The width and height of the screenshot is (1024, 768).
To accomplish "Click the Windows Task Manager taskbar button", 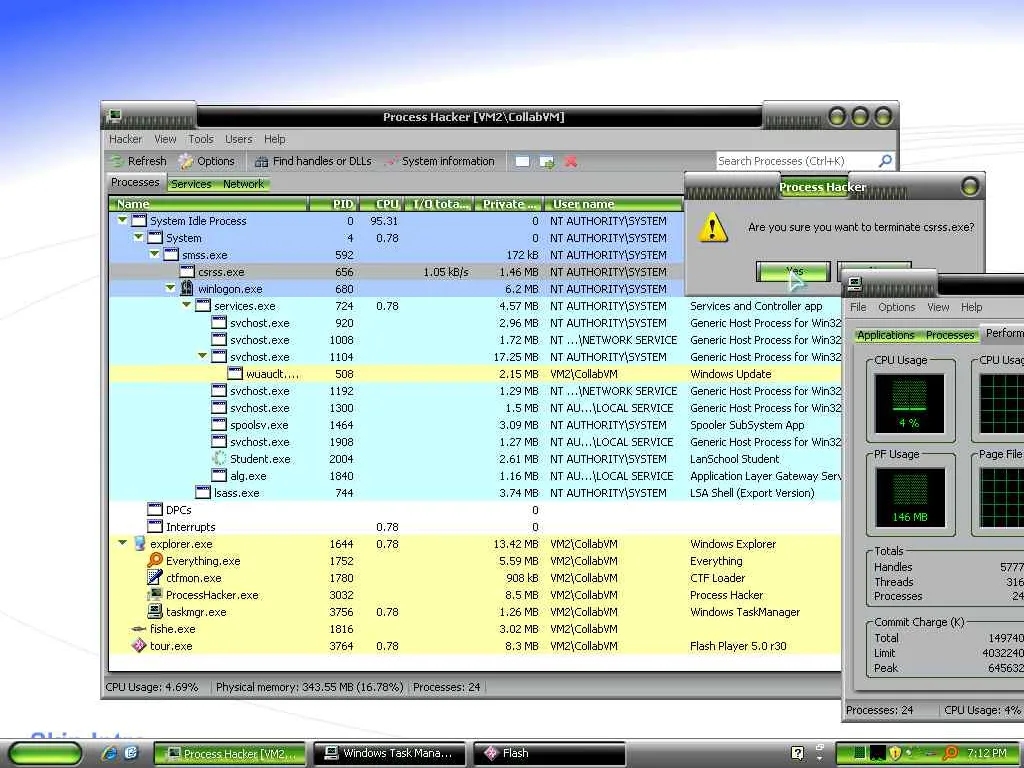I will pyautogui.click(x=389, y=754).
